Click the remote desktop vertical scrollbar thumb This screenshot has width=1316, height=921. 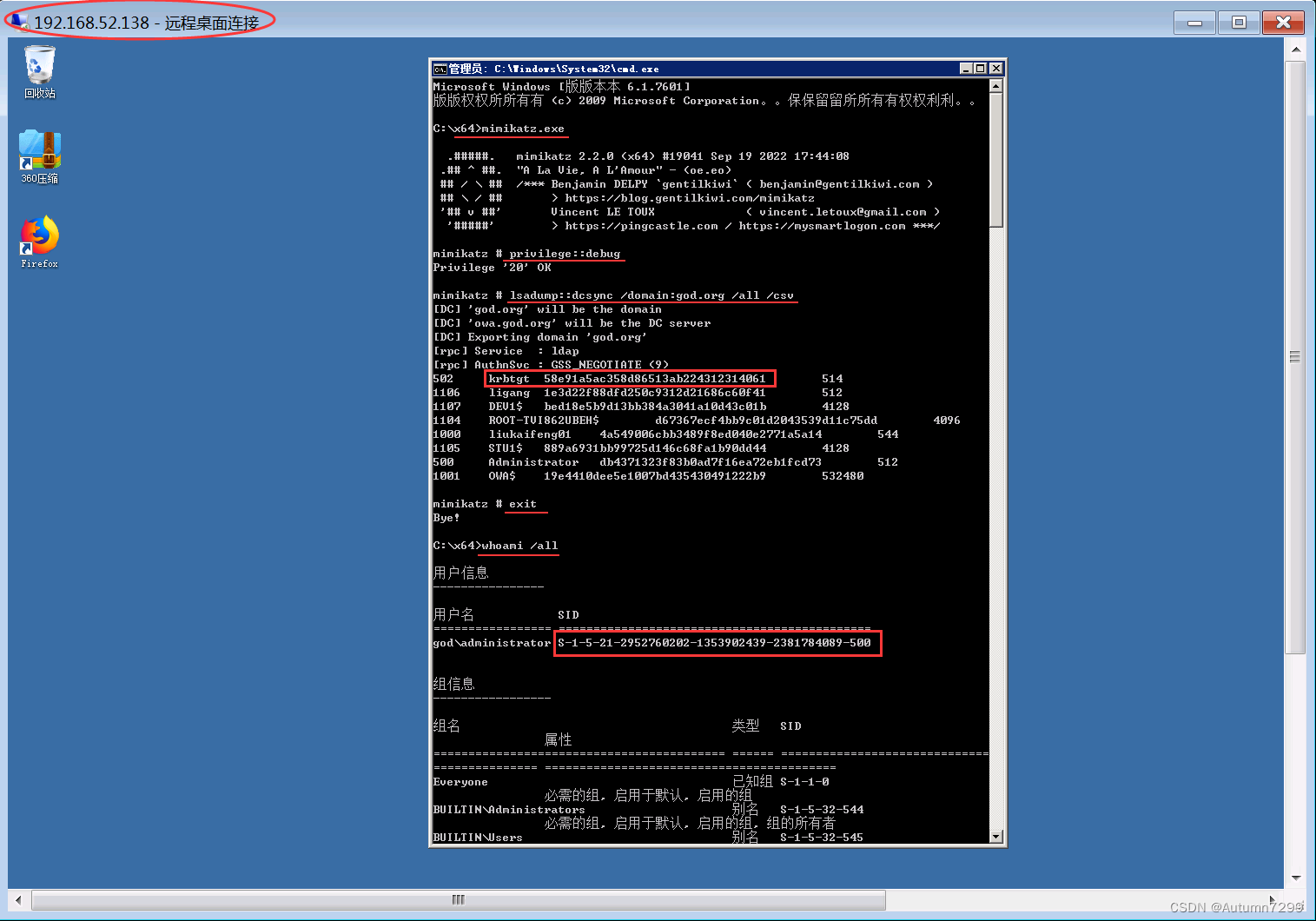point(1295,356)
